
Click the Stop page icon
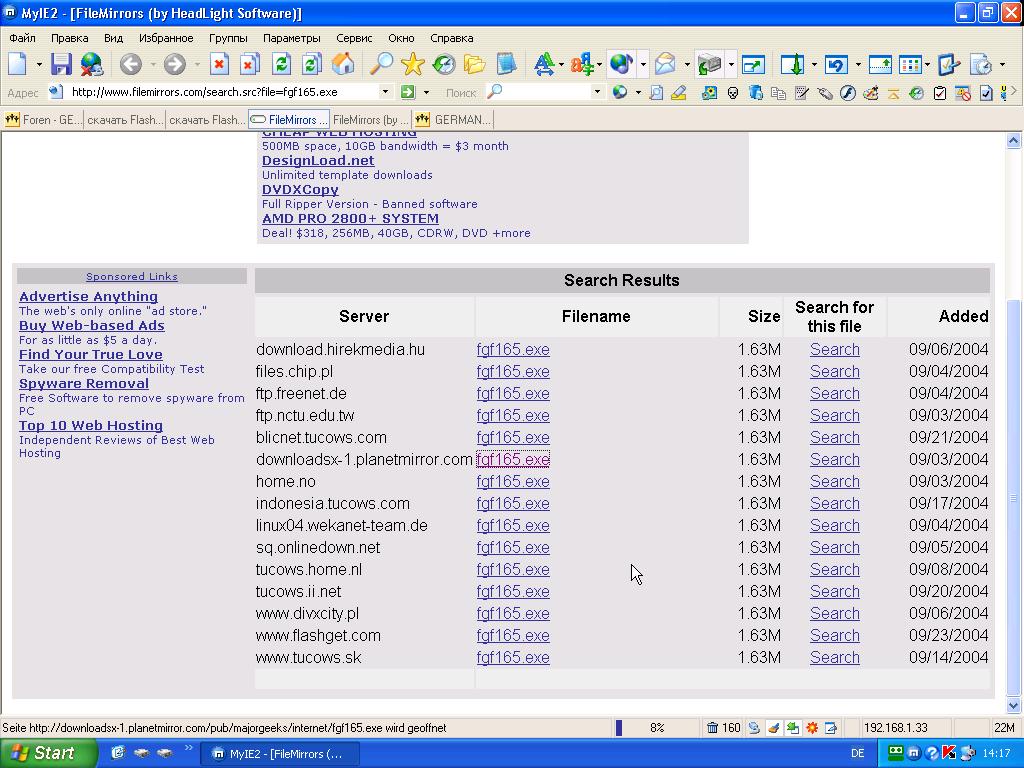click(x=219, y=64)
